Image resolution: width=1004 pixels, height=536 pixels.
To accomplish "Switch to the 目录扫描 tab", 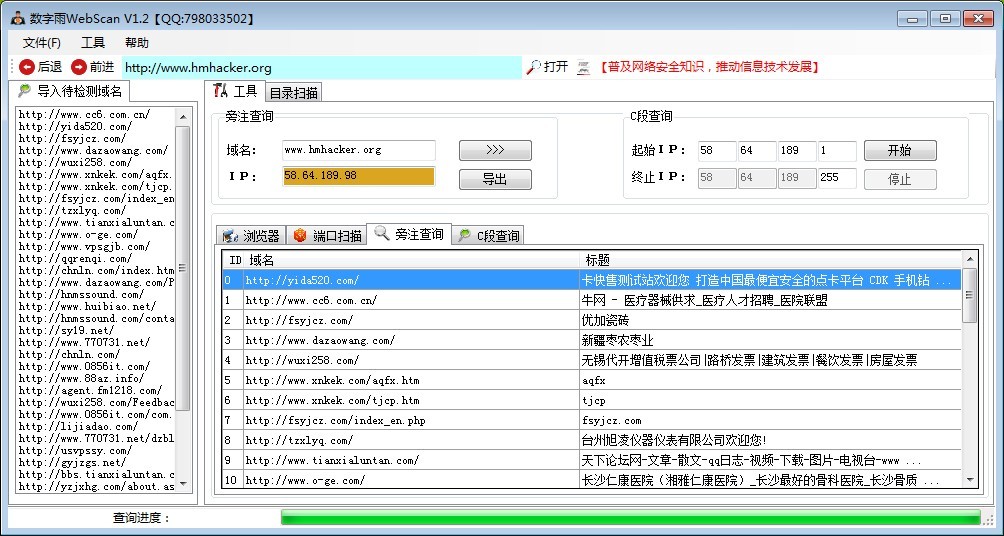I will 293,93.
